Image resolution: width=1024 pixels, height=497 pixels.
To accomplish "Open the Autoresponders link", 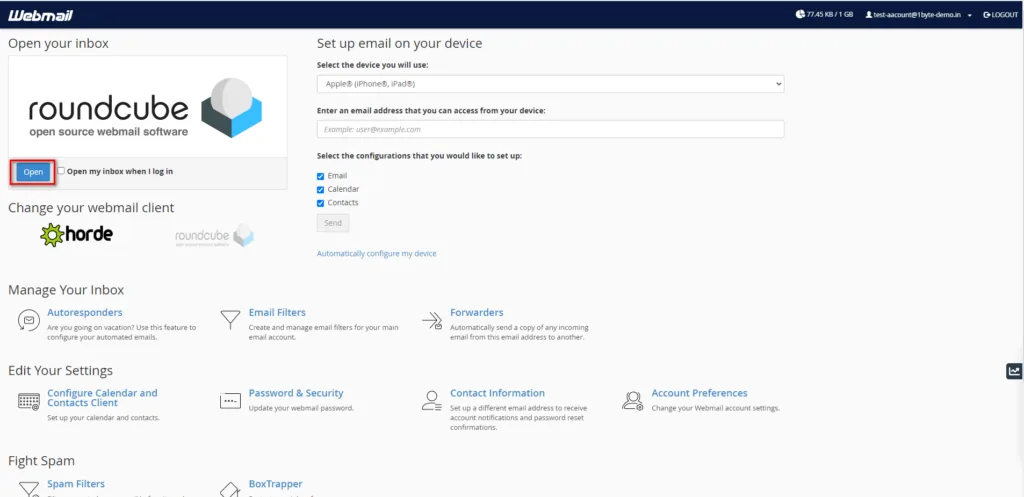I will [x=85, y=312].
